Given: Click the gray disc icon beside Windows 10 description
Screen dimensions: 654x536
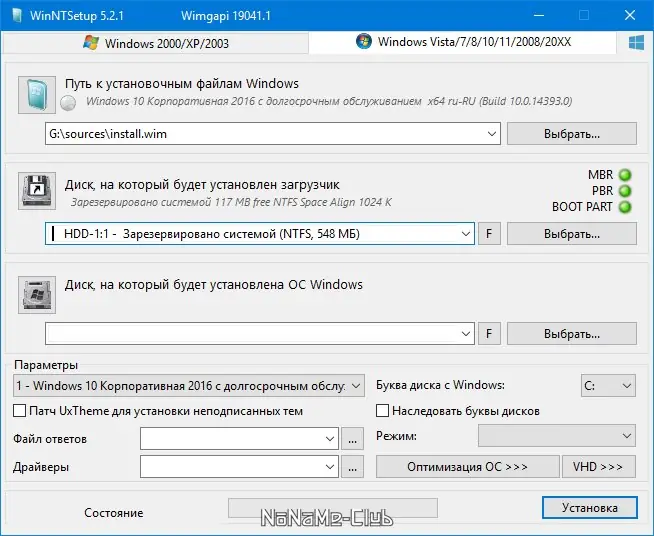Looking at the screenshot, I should pos(68,103).
